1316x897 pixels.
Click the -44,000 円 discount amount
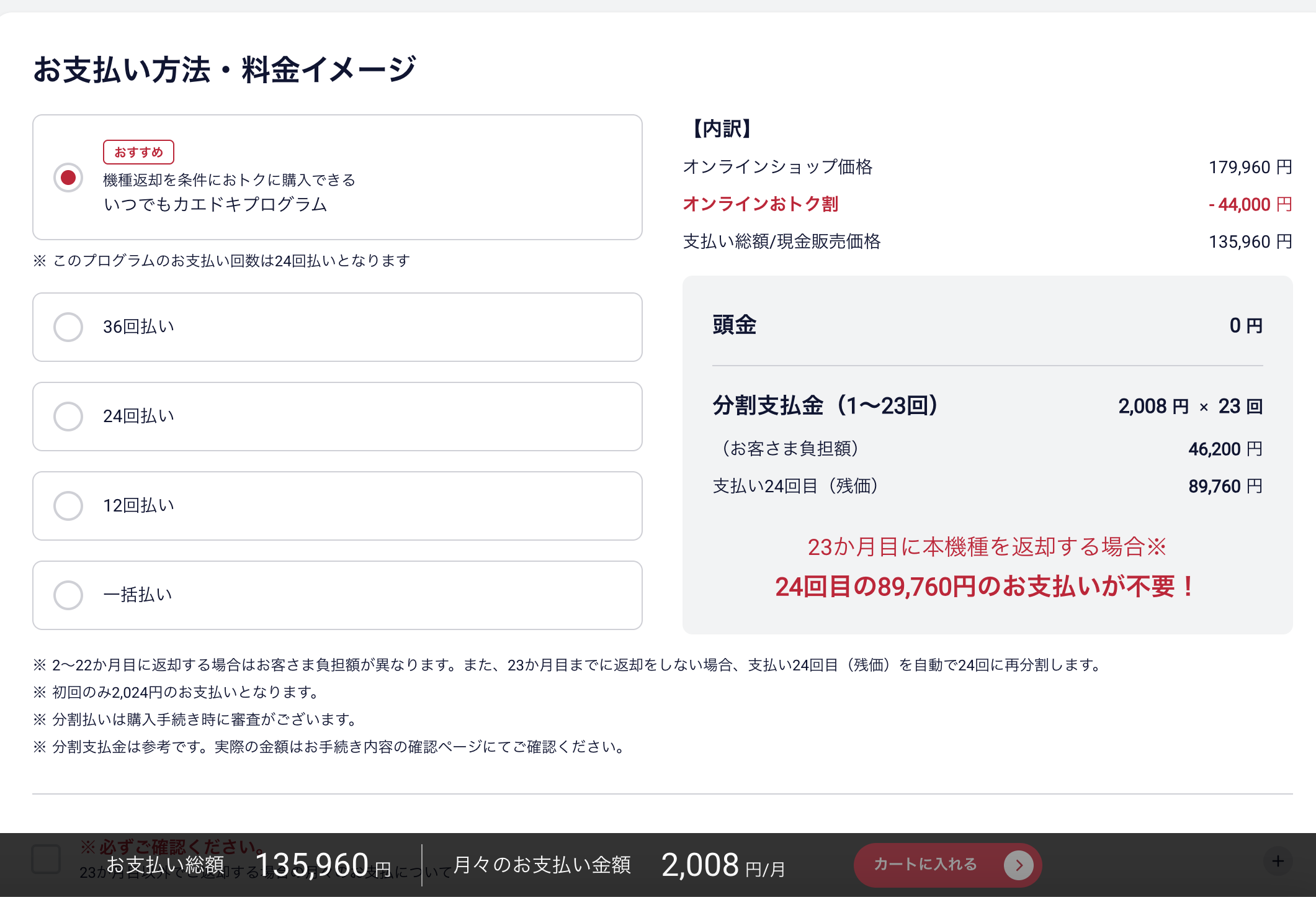1250,204
